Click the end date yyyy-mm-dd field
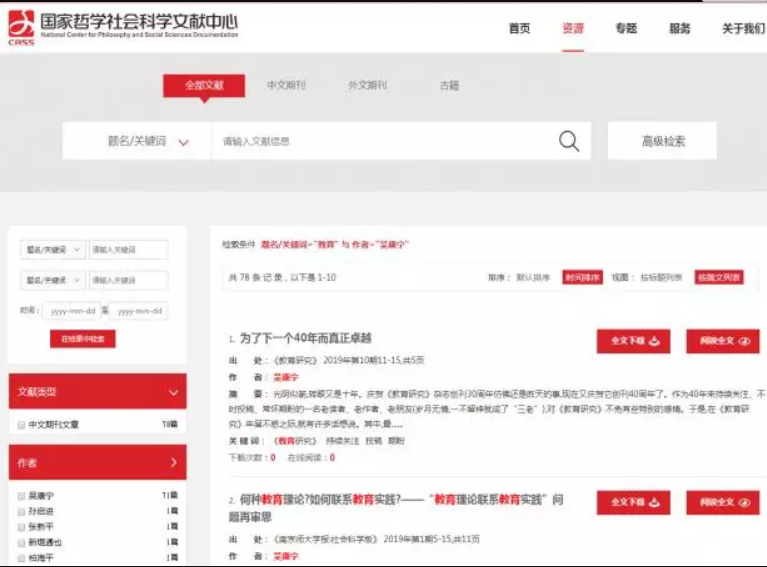 coord(139,311)
